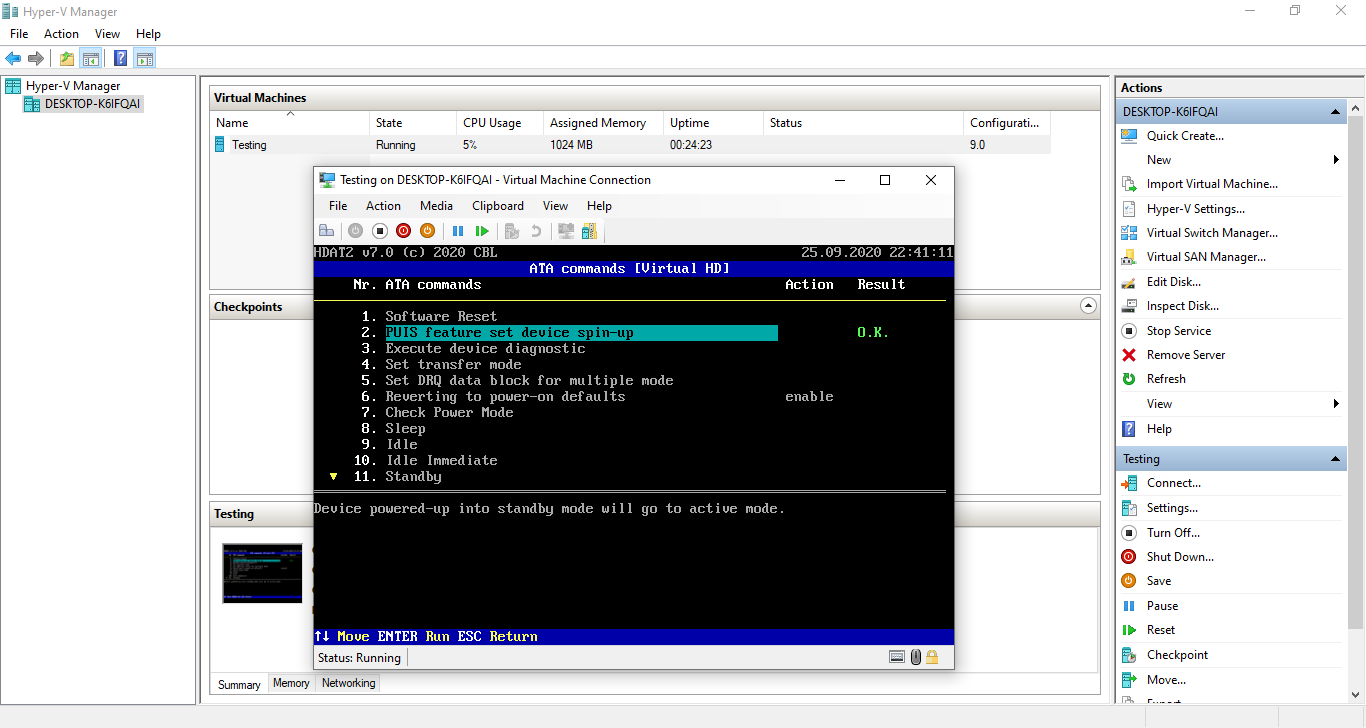Click 'Execute device diagnostic' in VM screen

tap(485, 348)
